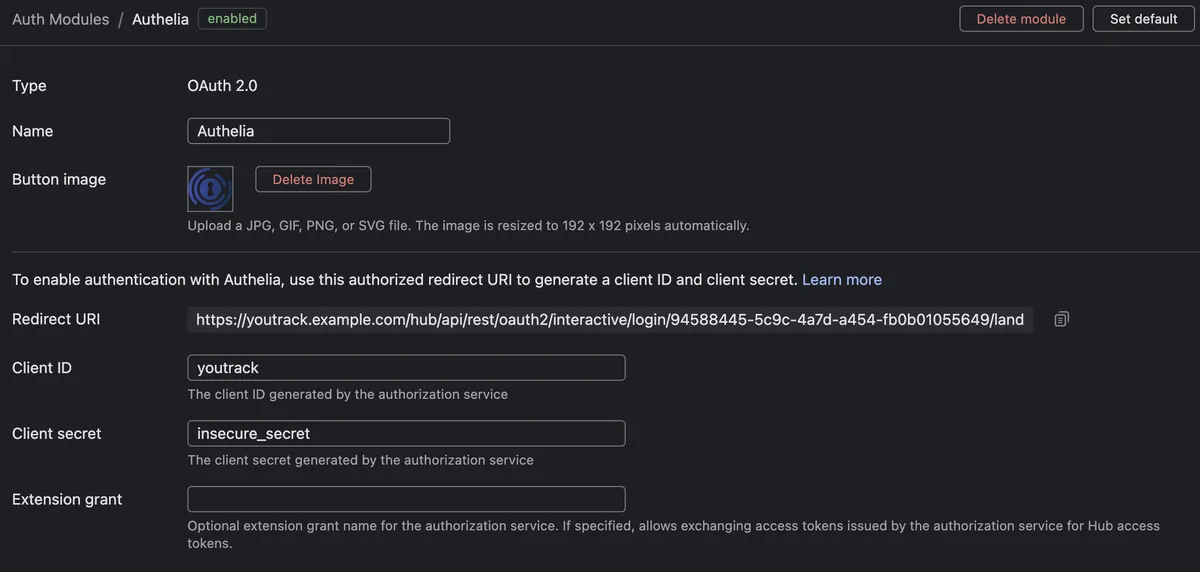Focus the Client ID field
This screenshot has width=1200, height=572.
(406, 367)
